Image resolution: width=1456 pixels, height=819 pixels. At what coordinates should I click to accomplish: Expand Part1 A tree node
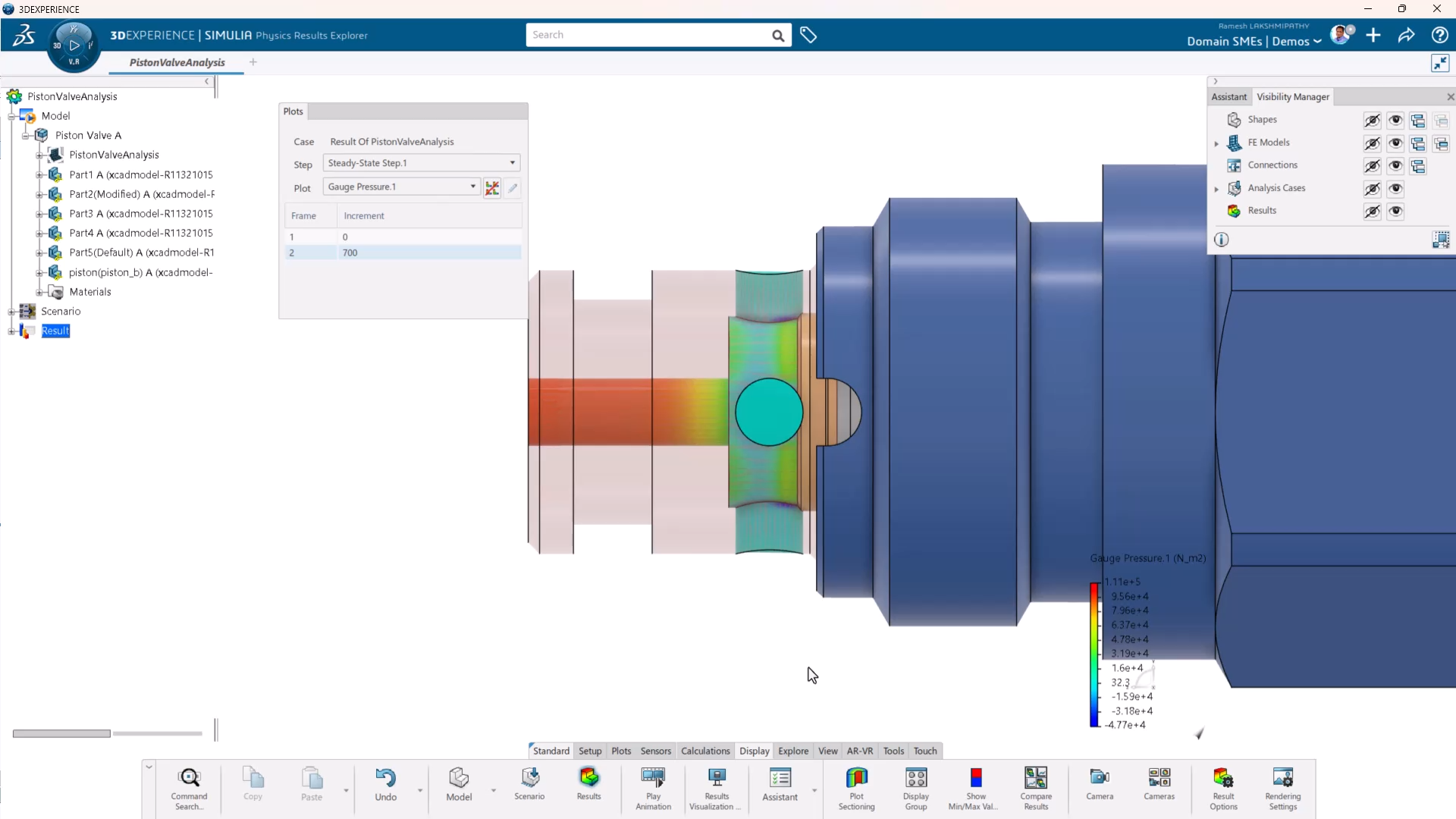tap(39, 175)
